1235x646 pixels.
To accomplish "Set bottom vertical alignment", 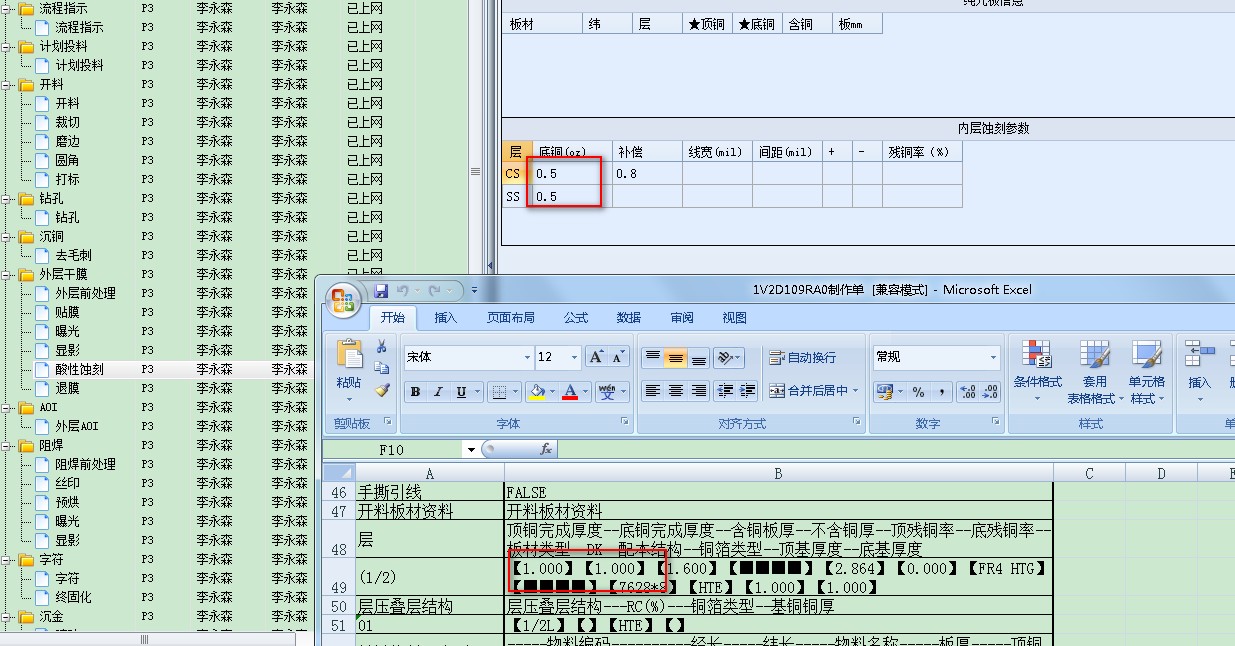I will click(698, 357).
